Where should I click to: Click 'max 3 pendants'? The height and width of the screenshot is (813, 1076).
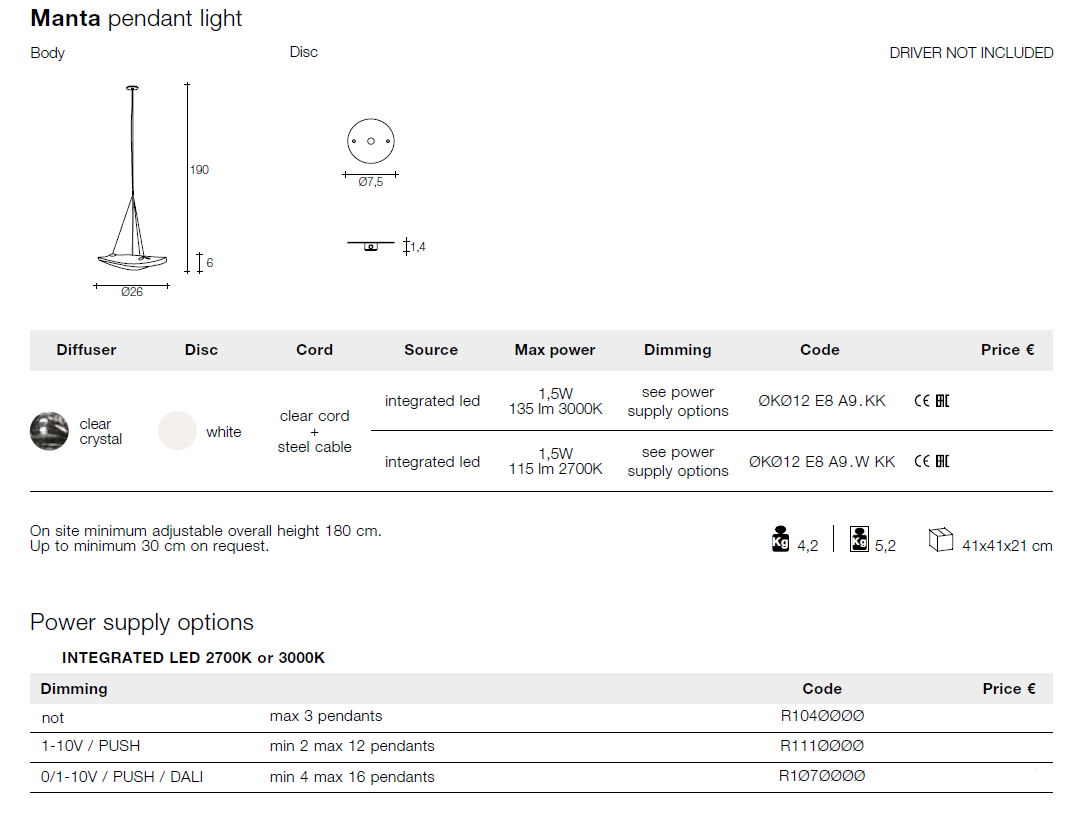coord(326,716)
